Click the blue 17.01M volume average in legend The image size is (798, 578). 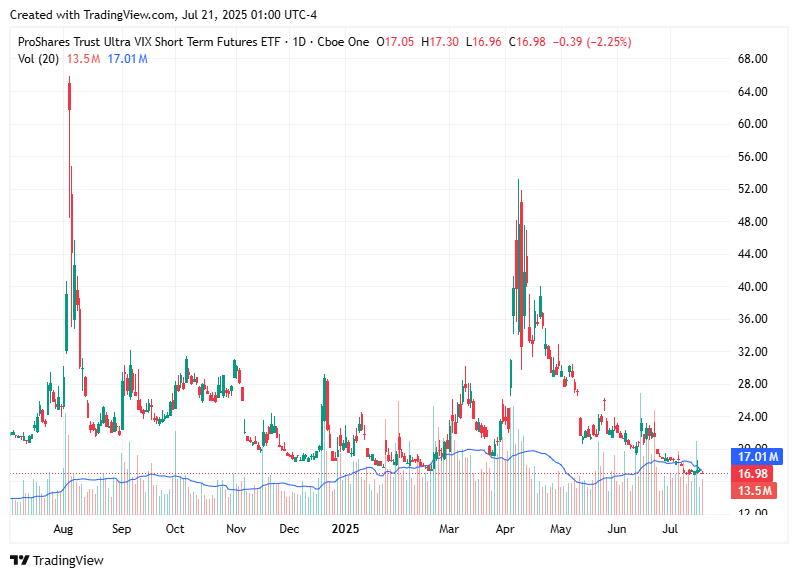[x=127, y=59]
